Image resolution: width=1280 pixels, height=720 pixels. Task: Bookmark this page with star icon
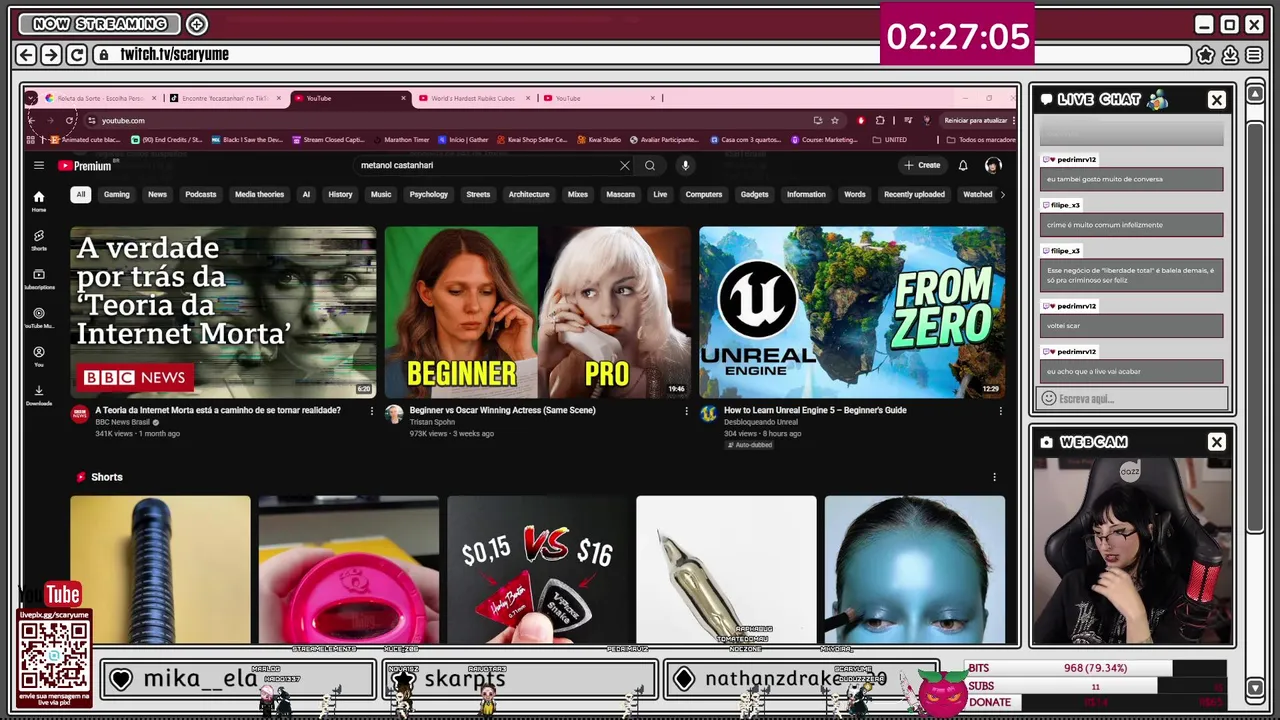tap(835, 120)
